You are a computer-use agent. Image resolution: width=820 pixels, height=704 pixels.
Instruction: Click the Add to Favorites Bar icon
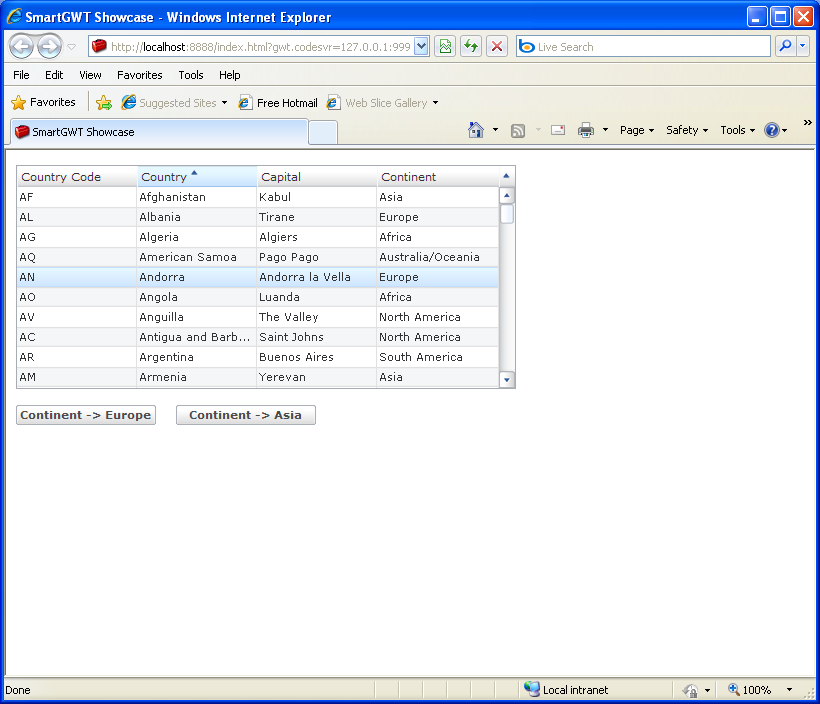click(104, 103)
